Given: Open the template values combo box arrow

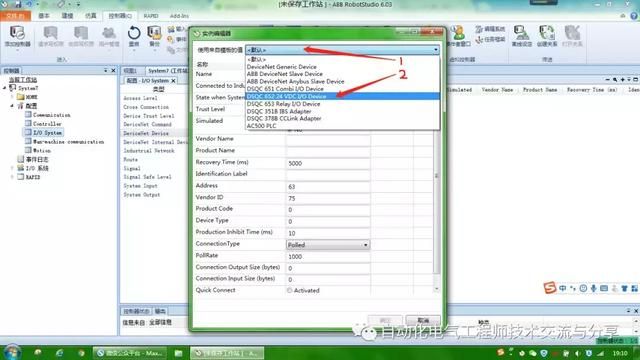Looking at the screenshot, I should tap(436, 50).
